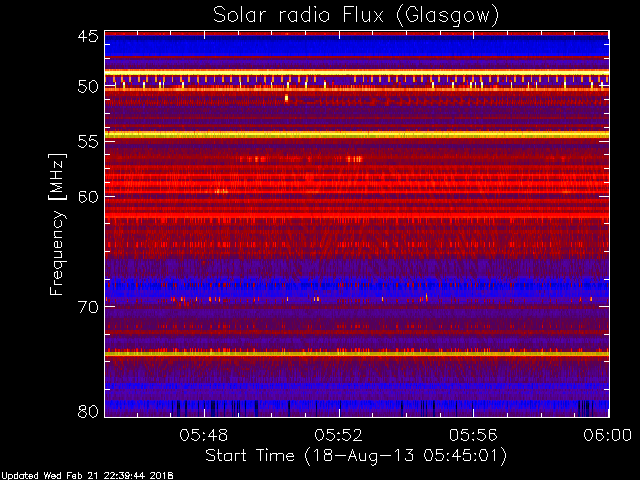Image resolution: width=640 pixels, height=480 pixels.
Task: Click the 'Solar radio Flux (Glasgow)' plot title
Action: [356, 16]
